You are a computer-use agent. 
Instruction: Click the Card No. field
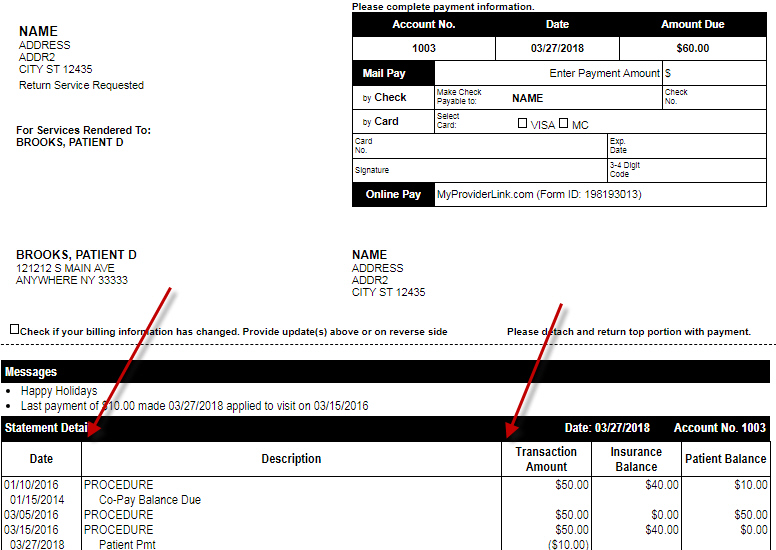pos(480,146)
